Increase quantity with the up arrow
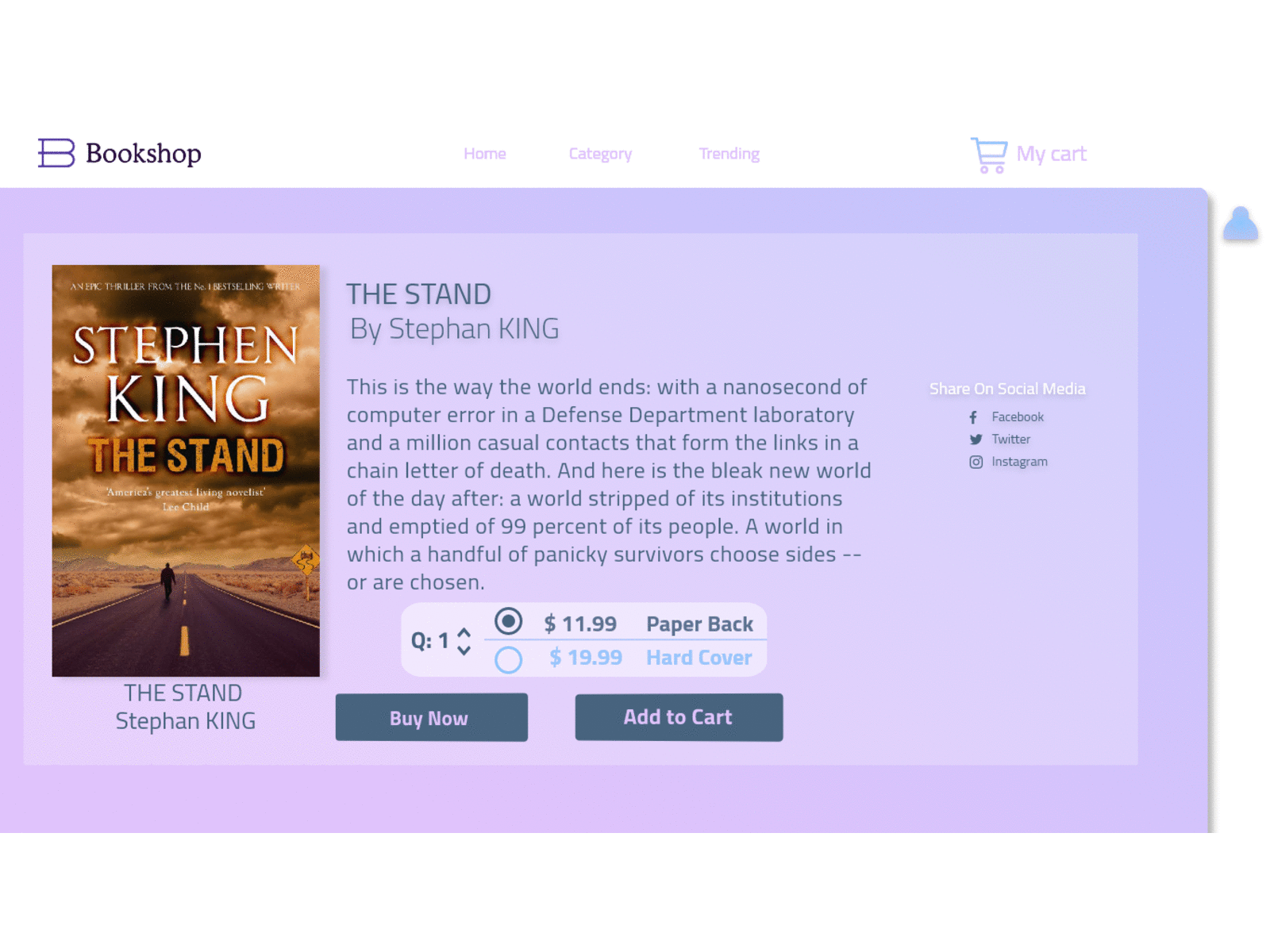 (x=464, y=632)
